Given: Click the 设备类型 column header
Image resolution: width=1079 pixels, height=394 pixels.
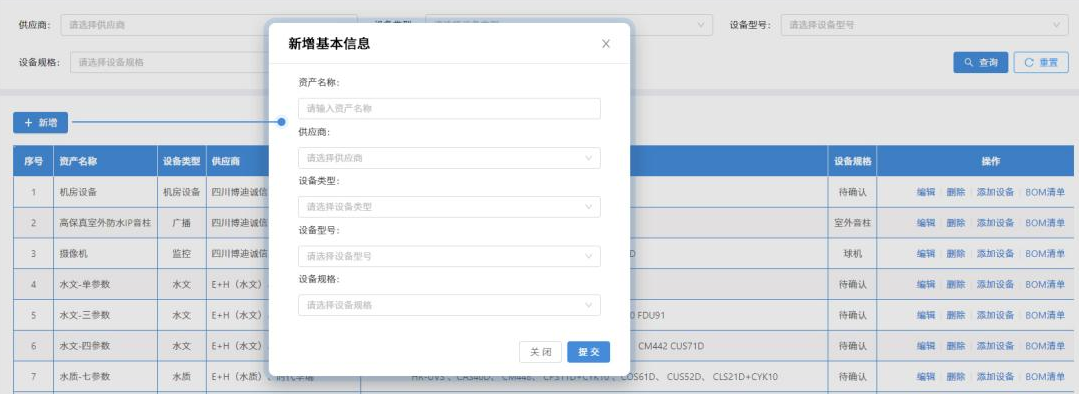Looking at the screenshot, I should (x=182, y=162).
